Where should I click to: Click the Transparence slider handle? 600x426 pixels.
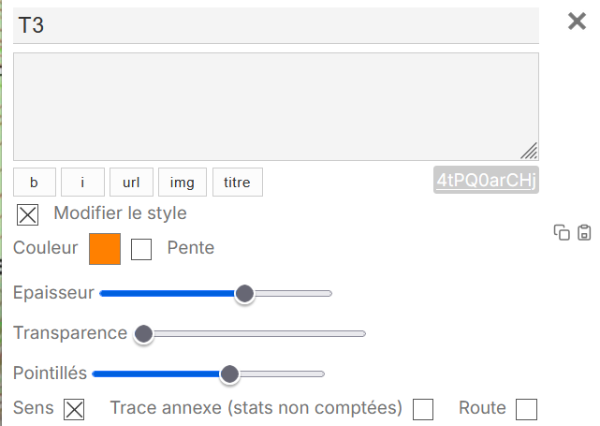(x=143, y=334)
